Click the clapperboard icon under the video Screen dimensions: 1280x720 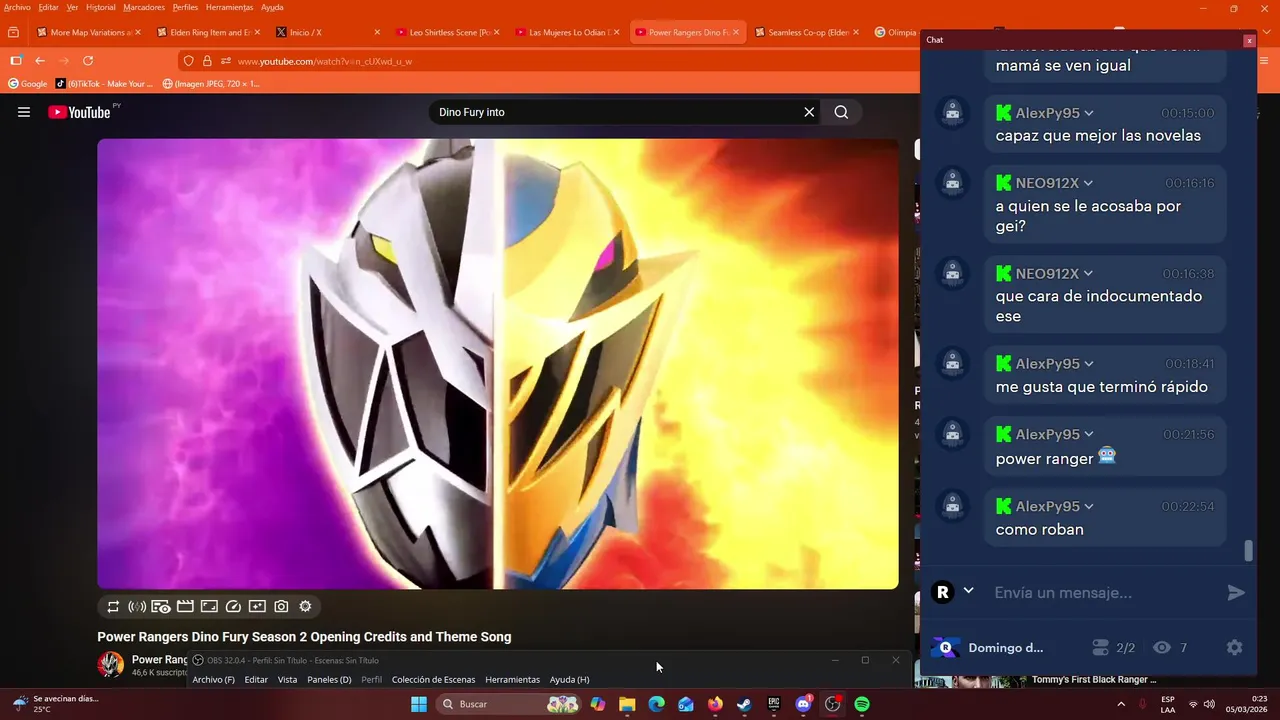point(185,606)
